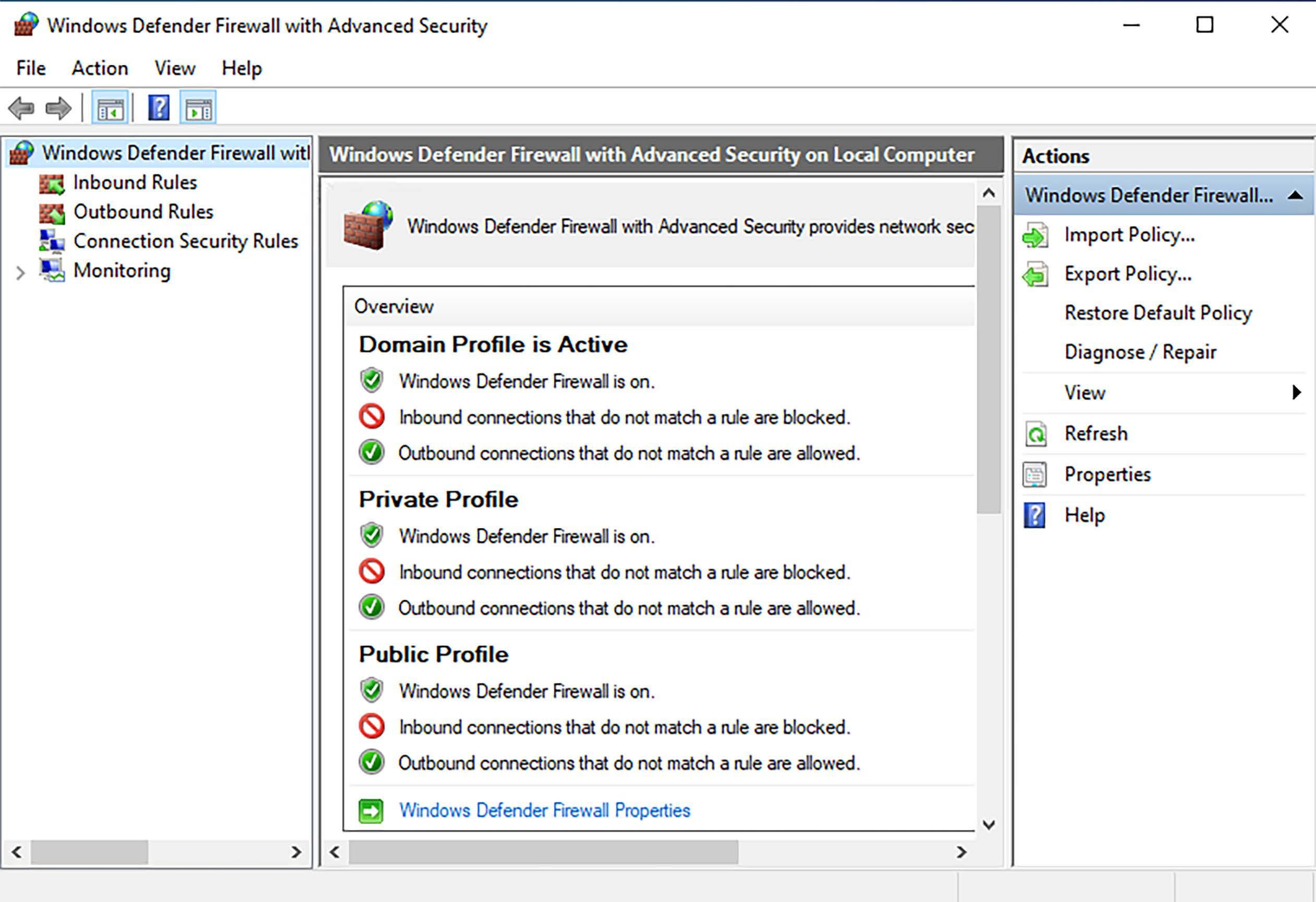Click center pane vertical scrollbar thumb
The width and height of the screenshot is (1316, 902).
point(989,360)
